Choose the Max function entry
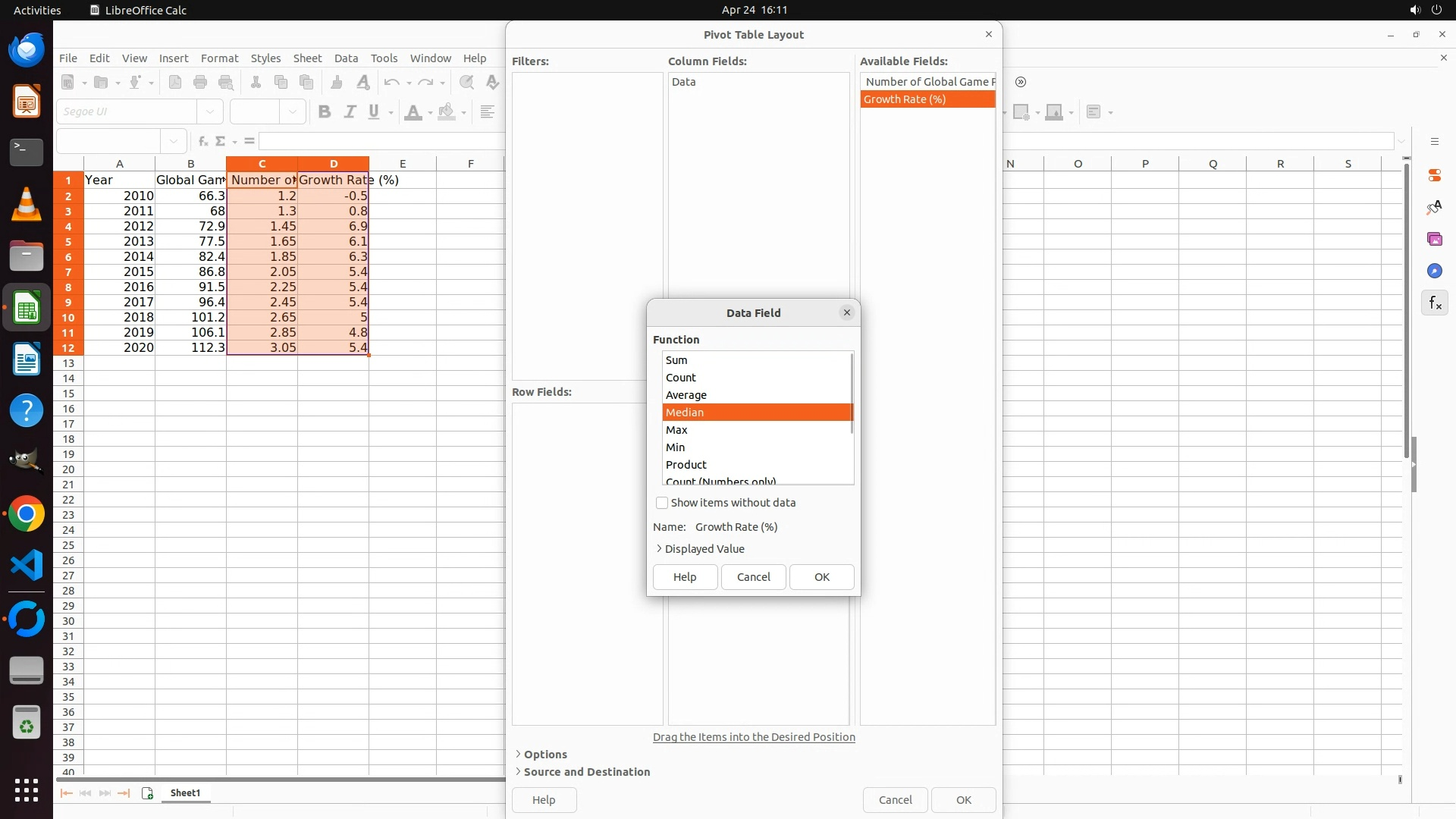 click(x=676, y=430)
